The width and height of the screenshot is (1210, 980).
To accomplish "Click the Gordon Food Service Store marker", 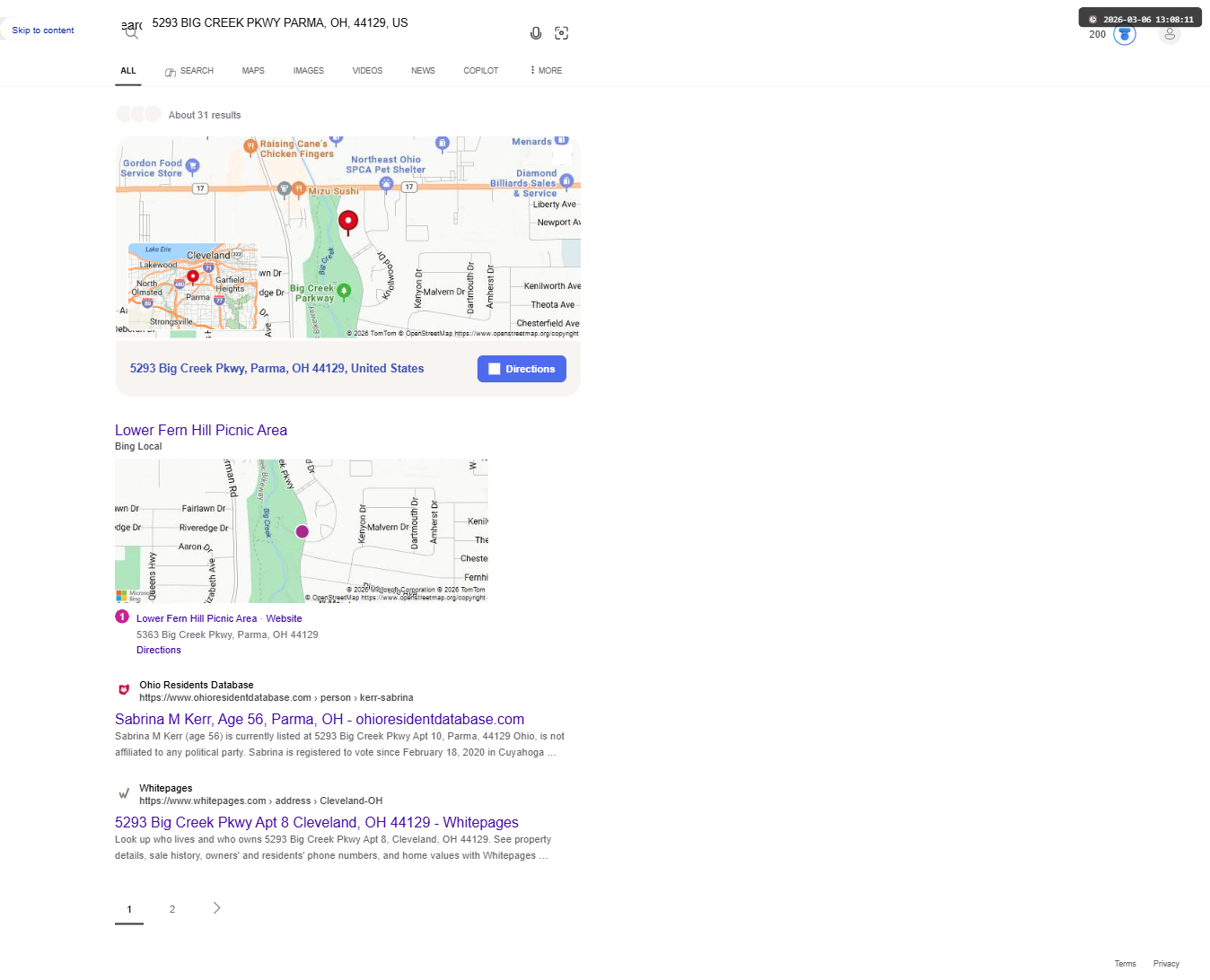I will tap(192, 166).
